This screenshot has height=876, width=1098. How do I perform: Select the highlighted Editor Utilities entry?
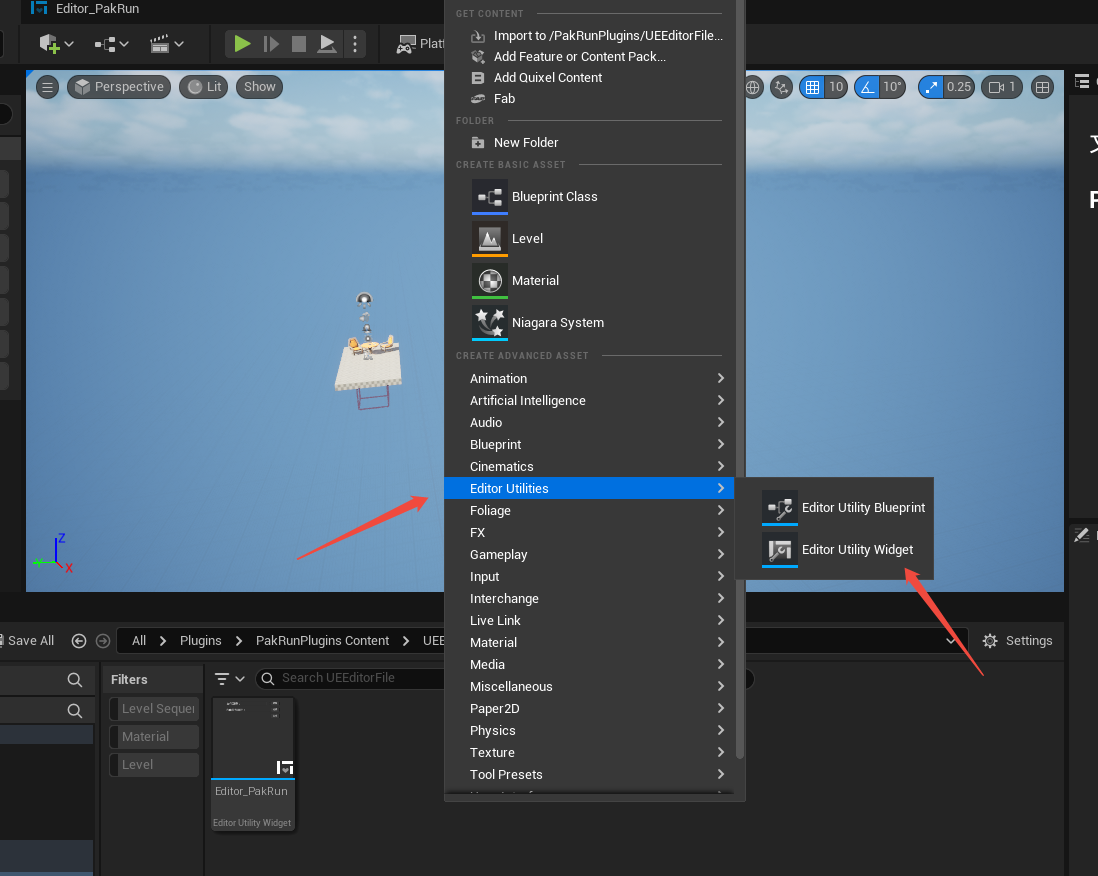point(590,488)
